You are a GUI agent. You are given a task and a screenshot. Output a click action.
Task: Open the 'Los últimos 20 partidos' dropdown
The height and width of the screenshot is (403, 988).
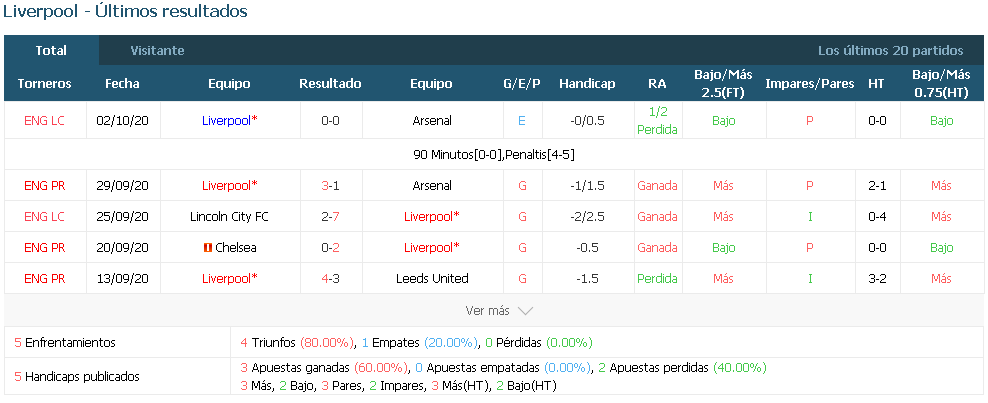890,51
